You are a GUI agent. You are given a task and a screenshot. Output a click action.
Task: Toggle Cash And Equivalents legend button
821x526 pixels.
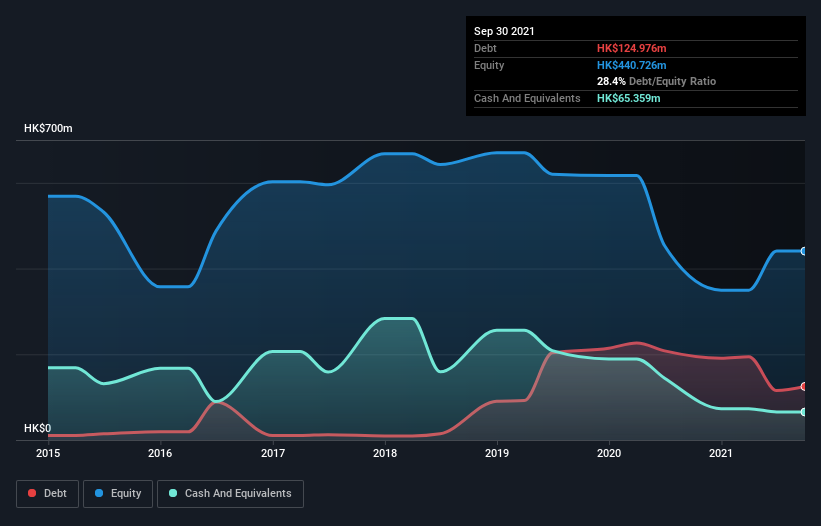tap(230, 494)
